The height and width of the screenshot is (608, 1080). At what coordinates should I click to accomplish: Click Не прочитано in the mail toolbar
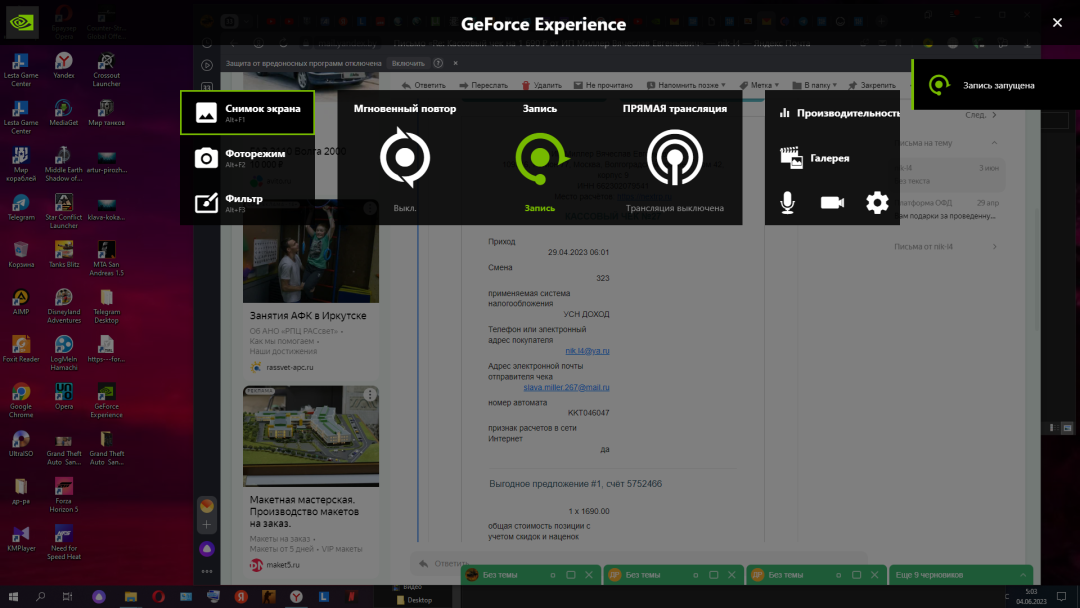coord(603,85)
